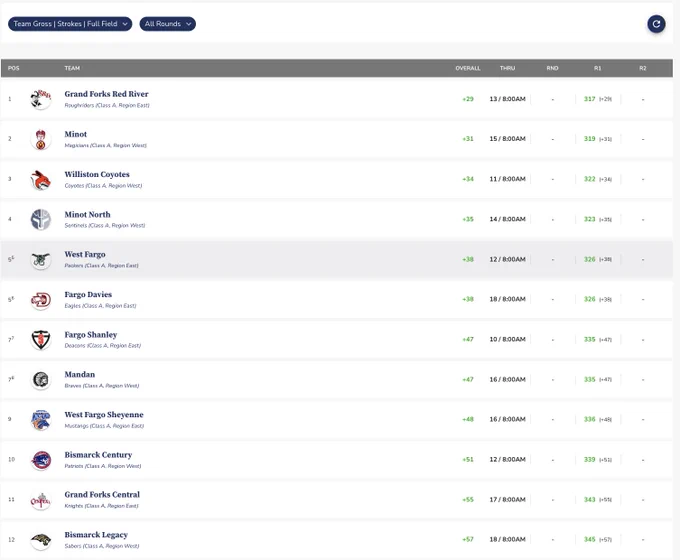This screenshot has height=560, width=680.
Task: Open the Fargo Davies team link
Action: click(88, 295)
